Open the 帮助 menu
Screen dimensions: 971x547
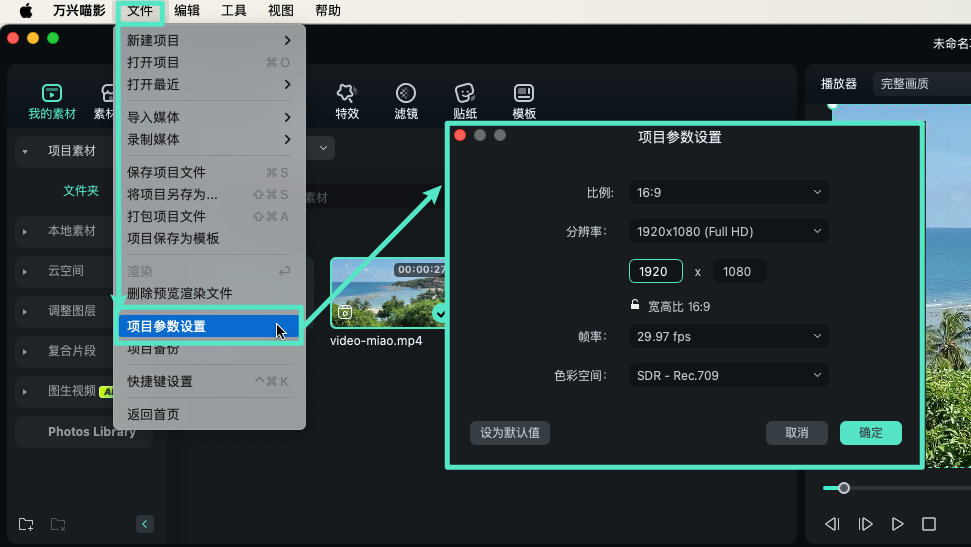pyautogui.click(x=328, y=11)
